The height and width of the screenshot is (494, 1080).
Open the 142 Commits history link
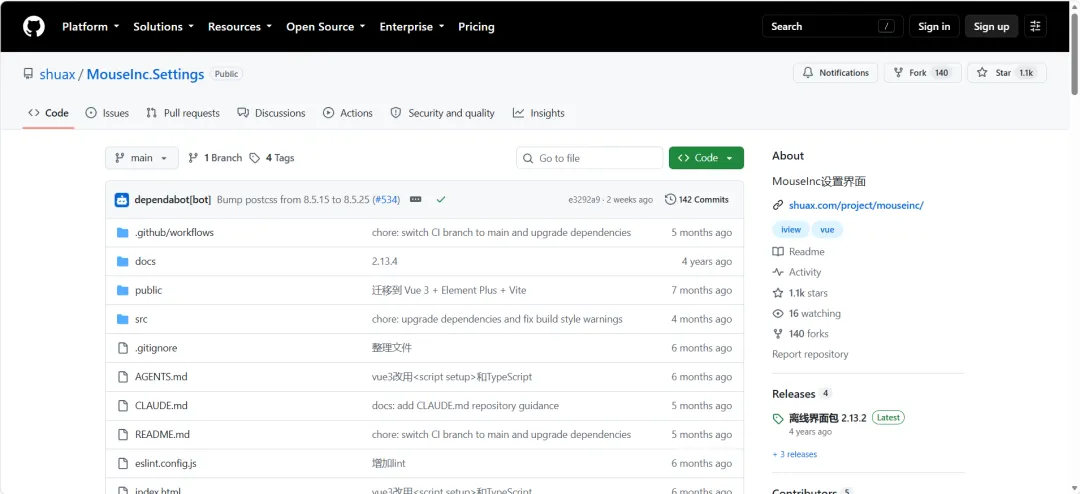(x=696, y=200)
